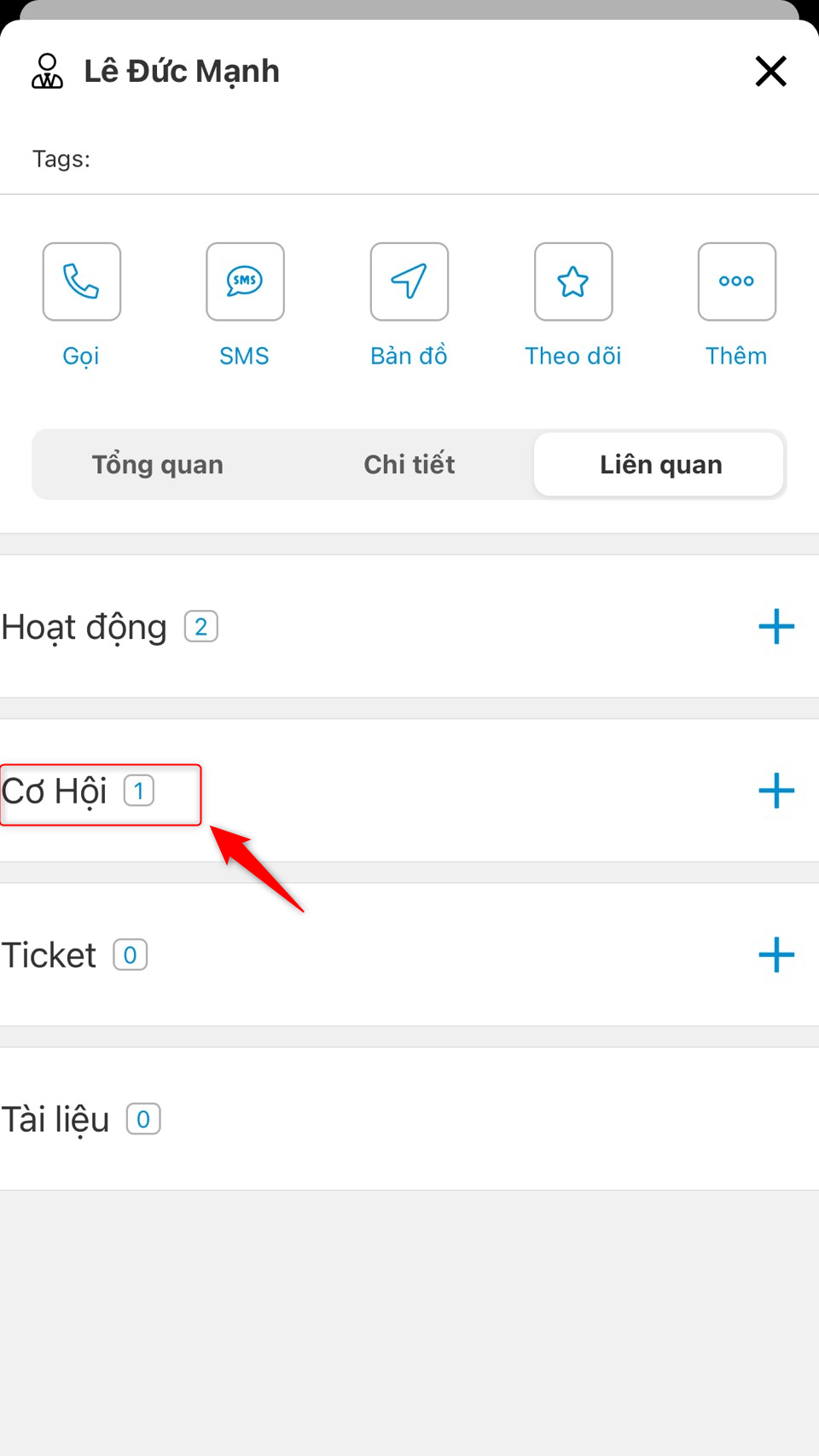Tap the Hoạt động count badge

pyautogui.click(x=201, y=627)
